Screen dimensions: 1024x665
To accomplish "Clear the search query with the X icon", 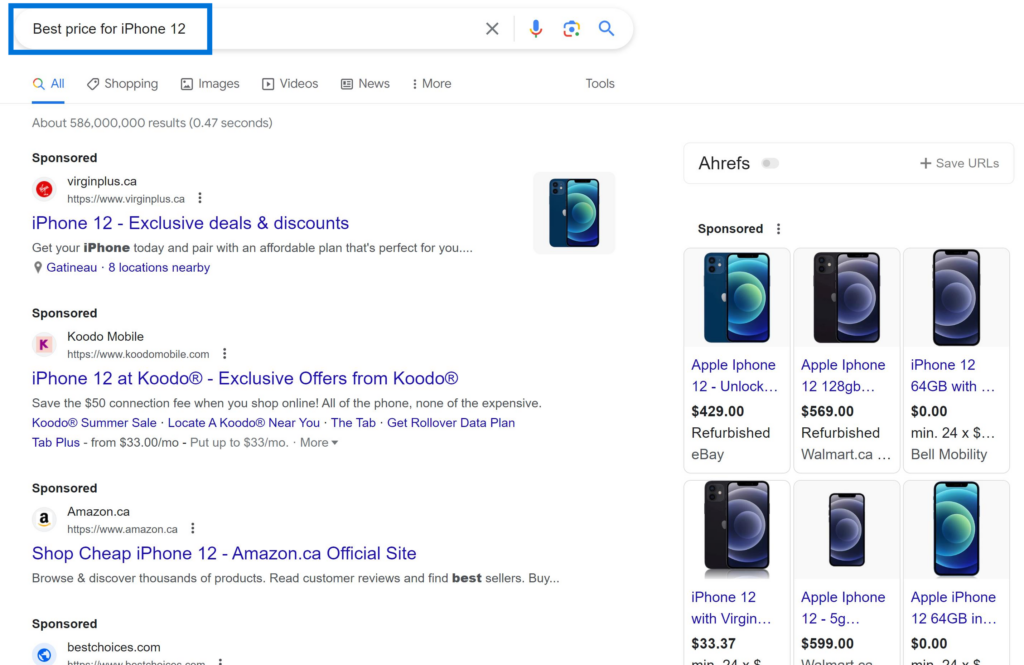I will (492, 28).
